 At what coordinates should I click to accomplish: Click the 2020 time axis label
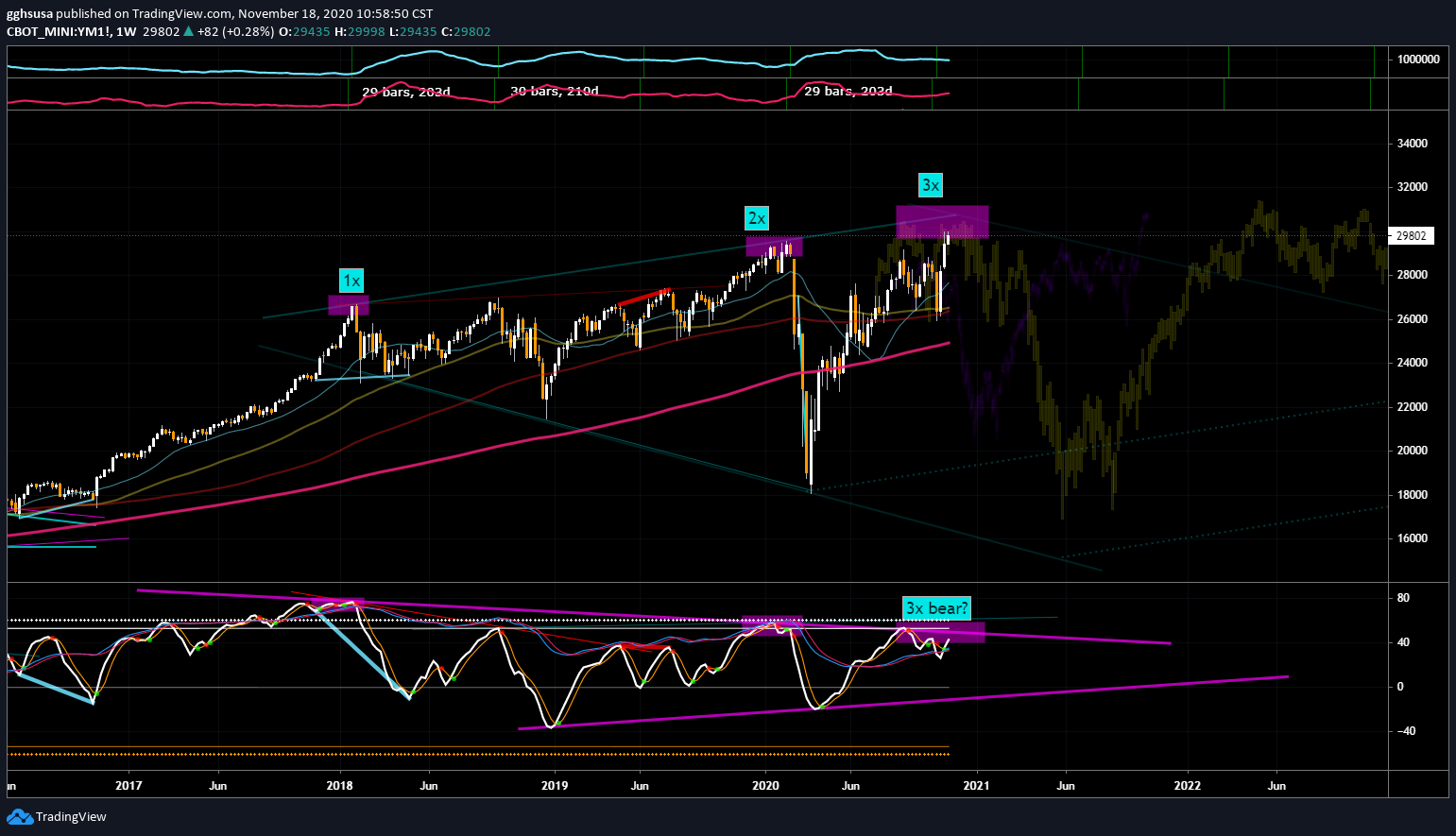[x=765, y=785]
